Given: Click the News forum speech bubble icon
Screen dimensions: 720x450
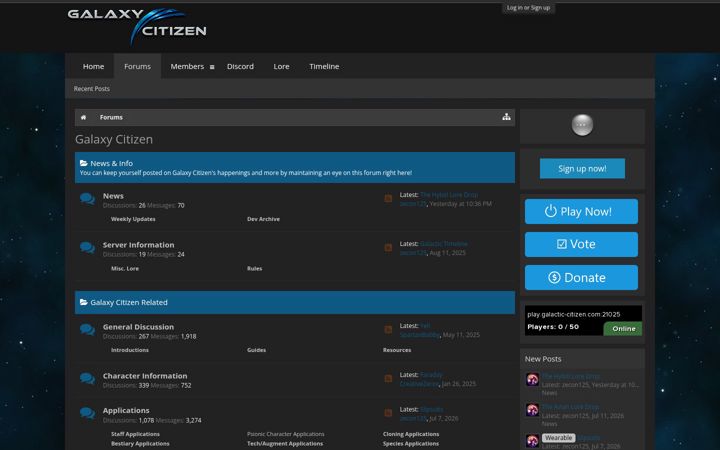Looking at the screenshot, I should (87, 199).
